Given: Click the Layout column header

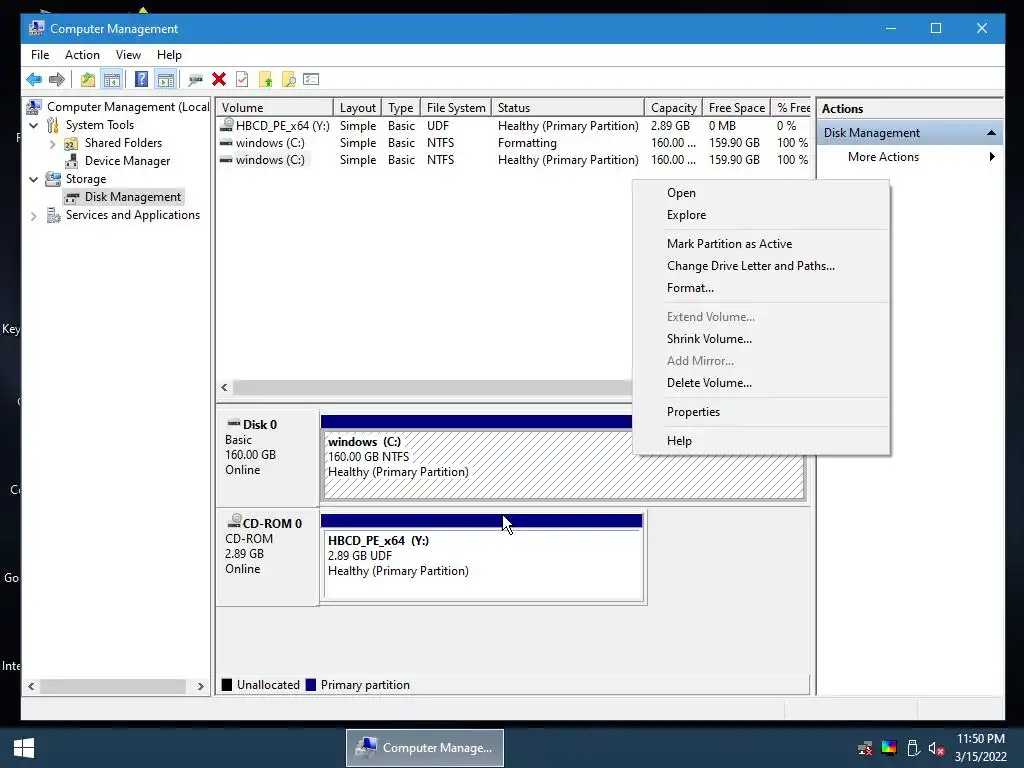Looking at the screenshot, I should 357,108.
